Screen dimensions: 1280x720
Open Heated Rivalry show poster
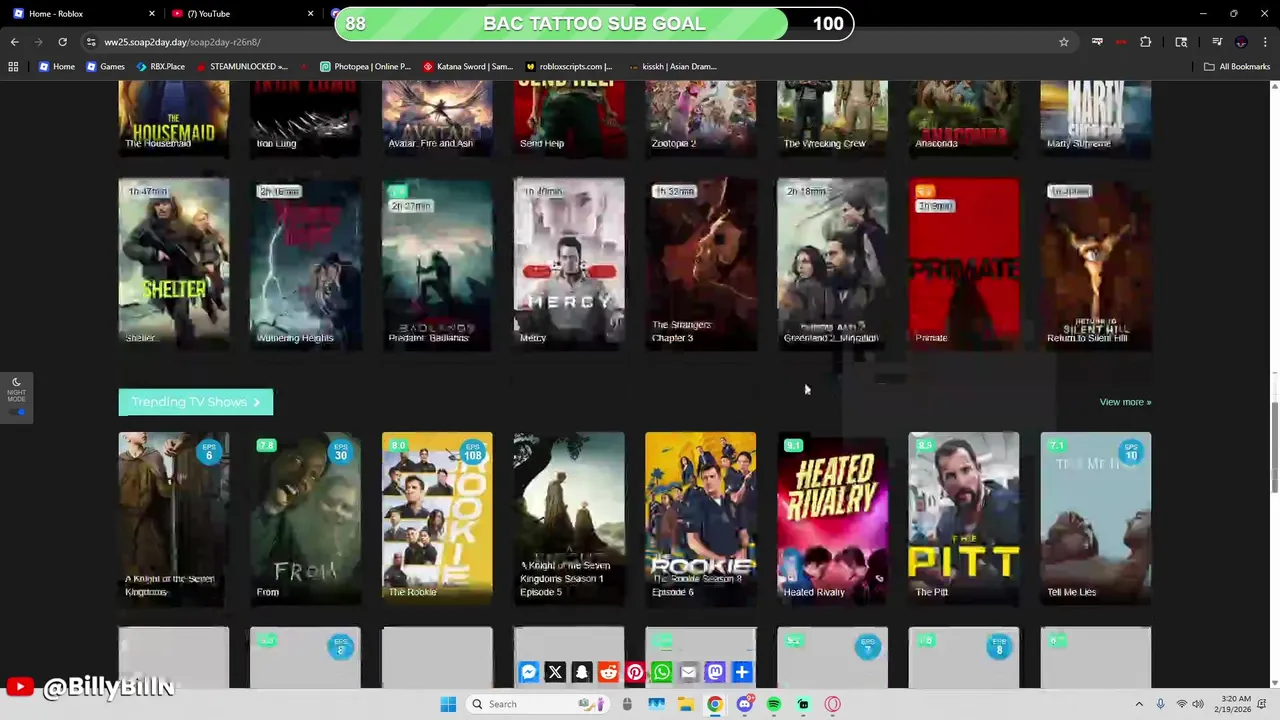(832, 518)
